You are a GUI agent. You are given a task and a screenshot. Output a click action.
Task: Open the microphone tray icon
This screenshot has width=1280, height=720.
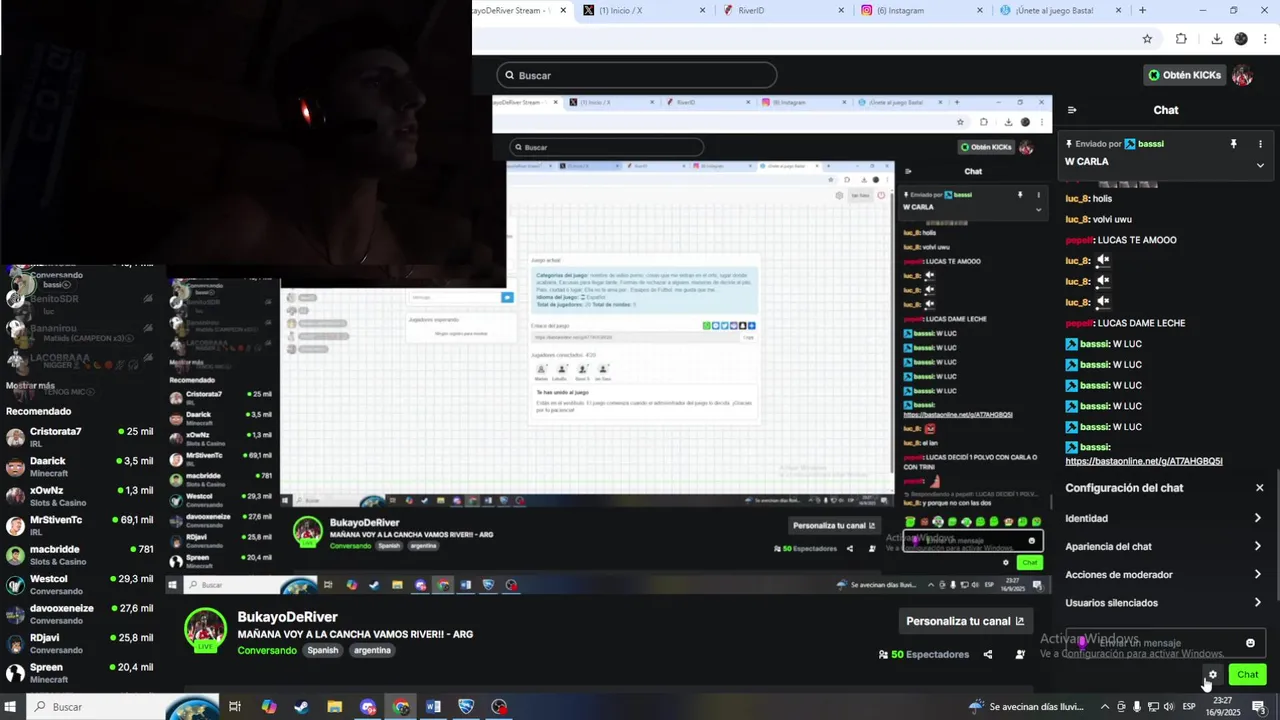1137,707
